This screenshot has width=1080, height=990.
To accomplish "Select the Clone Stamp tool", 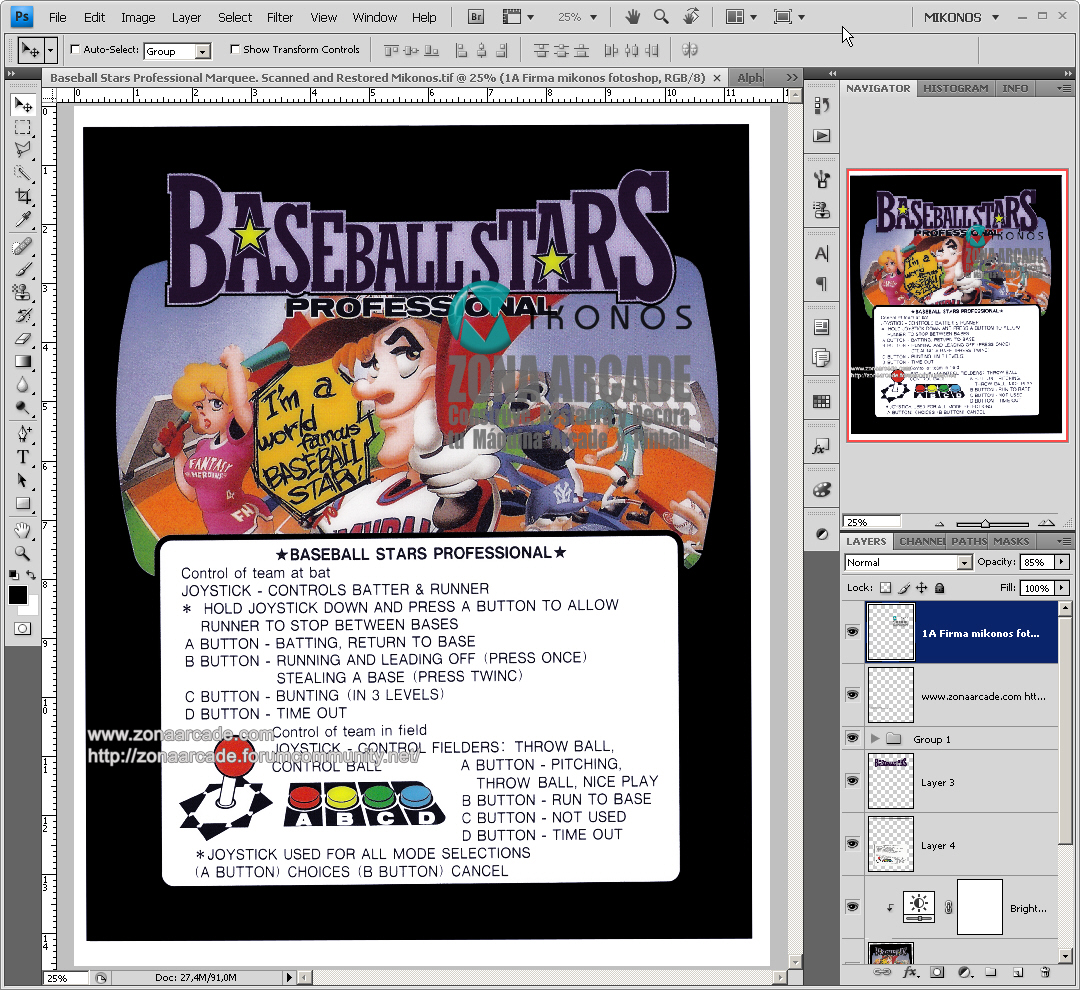I will pos(22,293).
